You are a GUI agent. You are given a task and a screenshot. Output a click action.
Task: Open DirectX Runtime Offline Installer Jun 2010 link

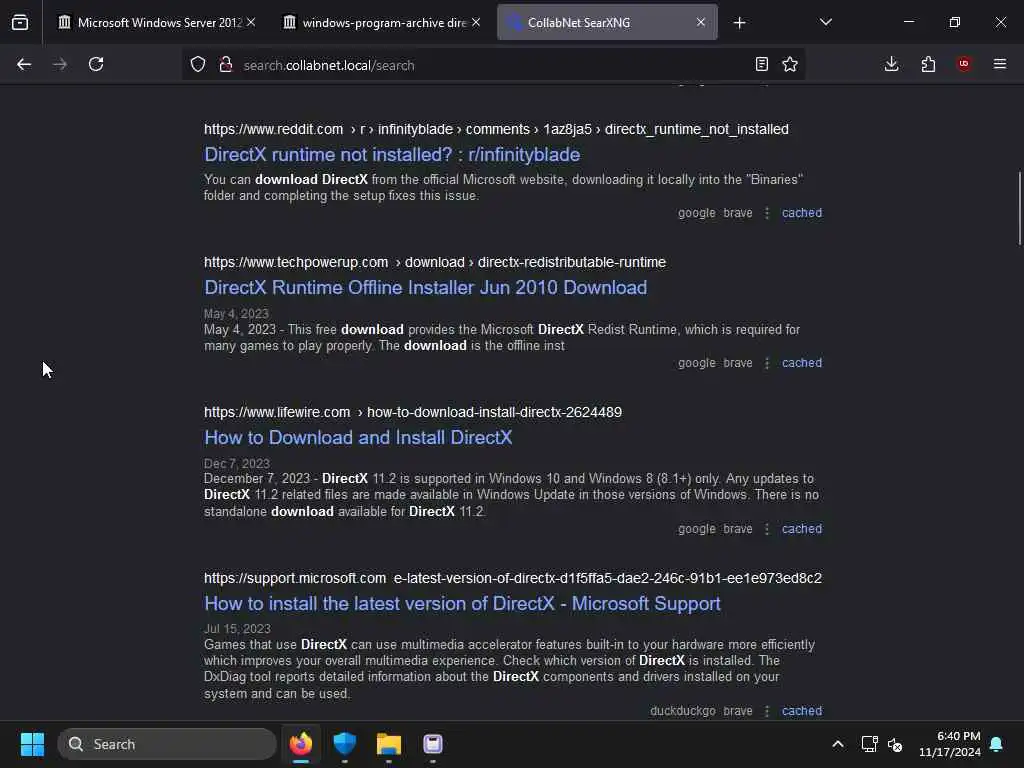[x=426, y=287]
